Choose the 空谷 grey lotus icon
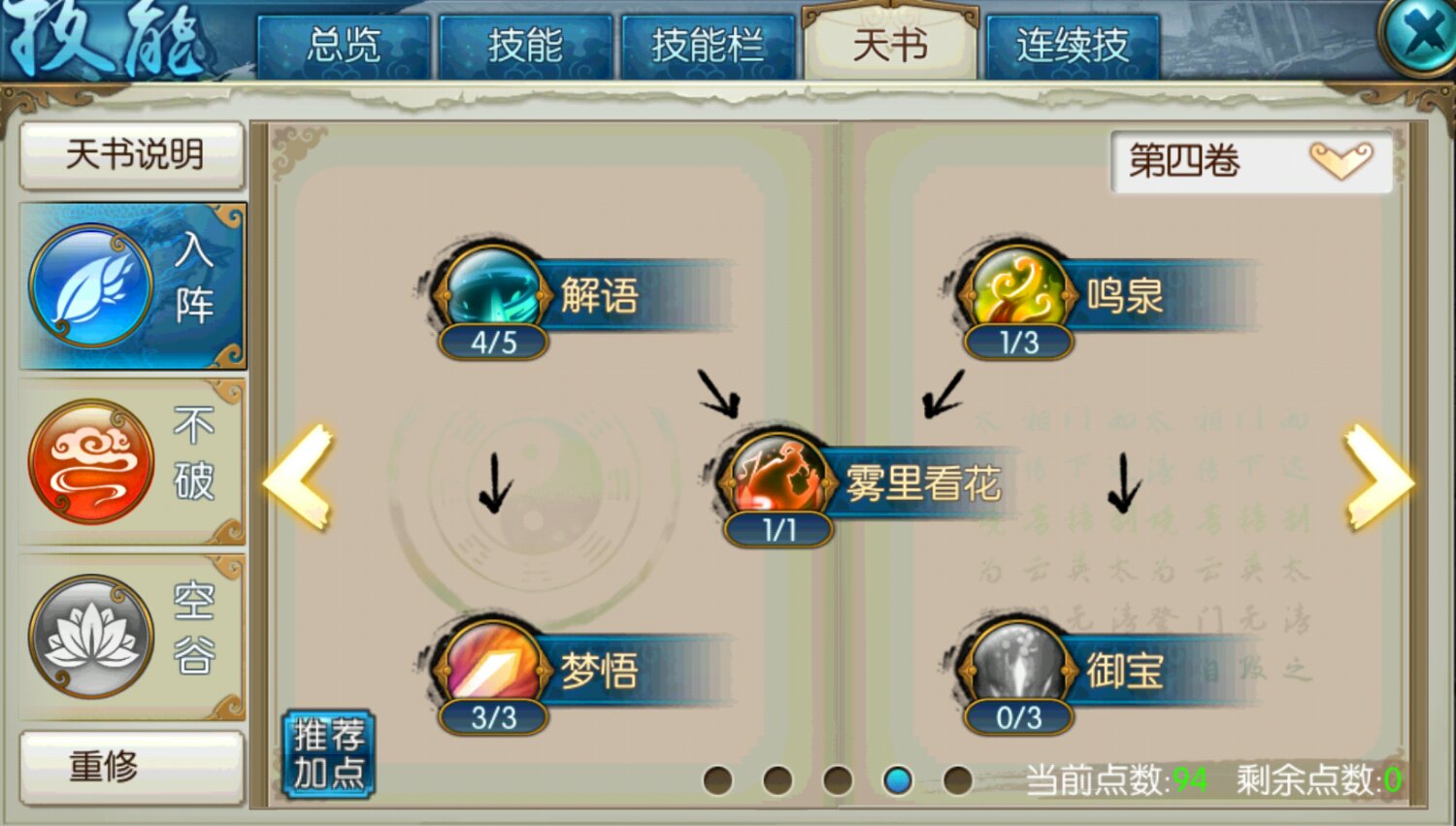The image size is (1456, 826). pyautogui.click(x=91, y=637)
